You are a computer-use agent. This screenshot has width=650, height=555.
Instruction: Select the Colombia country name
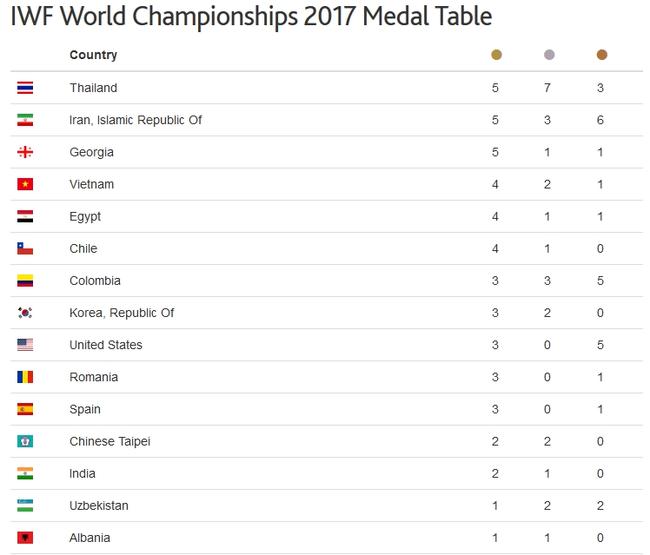(95, 281)
